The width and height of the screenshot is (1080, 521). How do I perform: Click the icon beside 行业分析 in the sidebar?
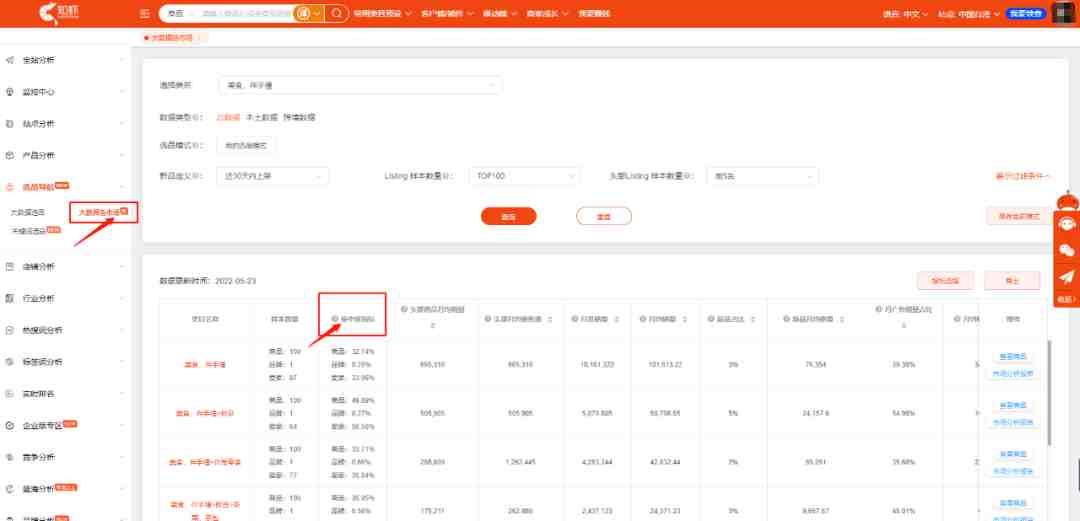coord(10,298)
